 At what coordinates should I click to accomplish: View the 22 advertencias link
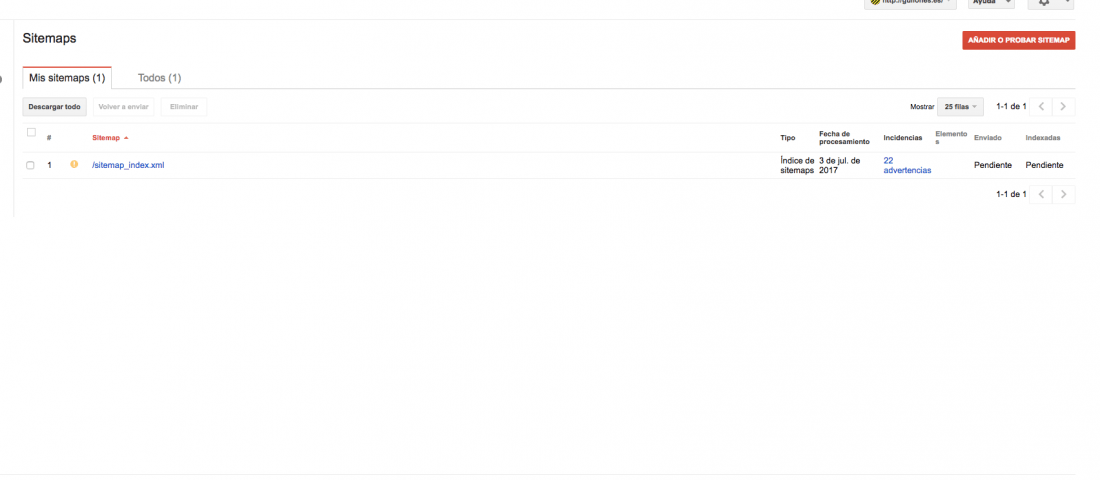[x=907, y=166]
